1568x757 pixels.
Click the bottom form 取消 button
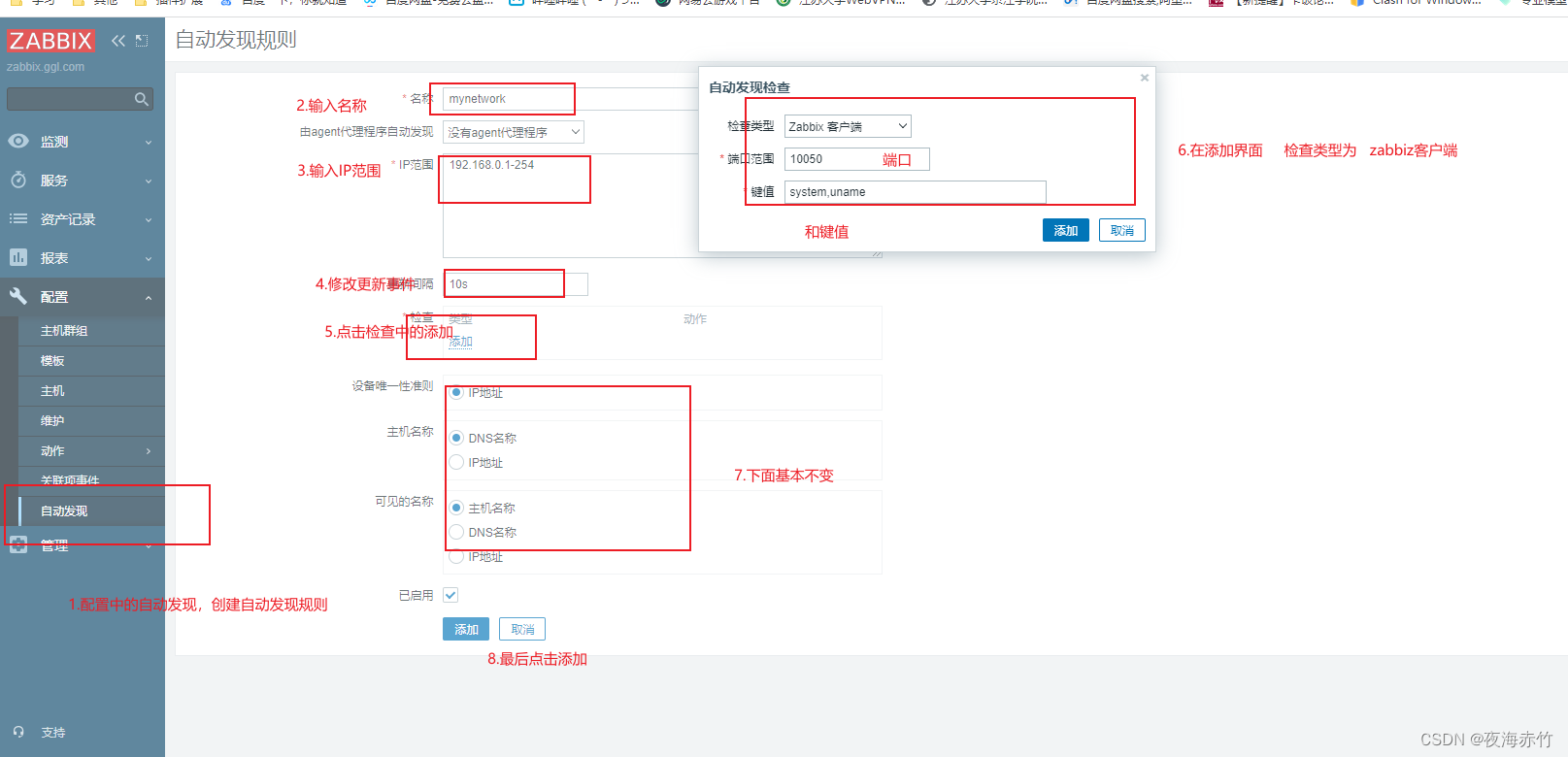click(x=522, y=629)
